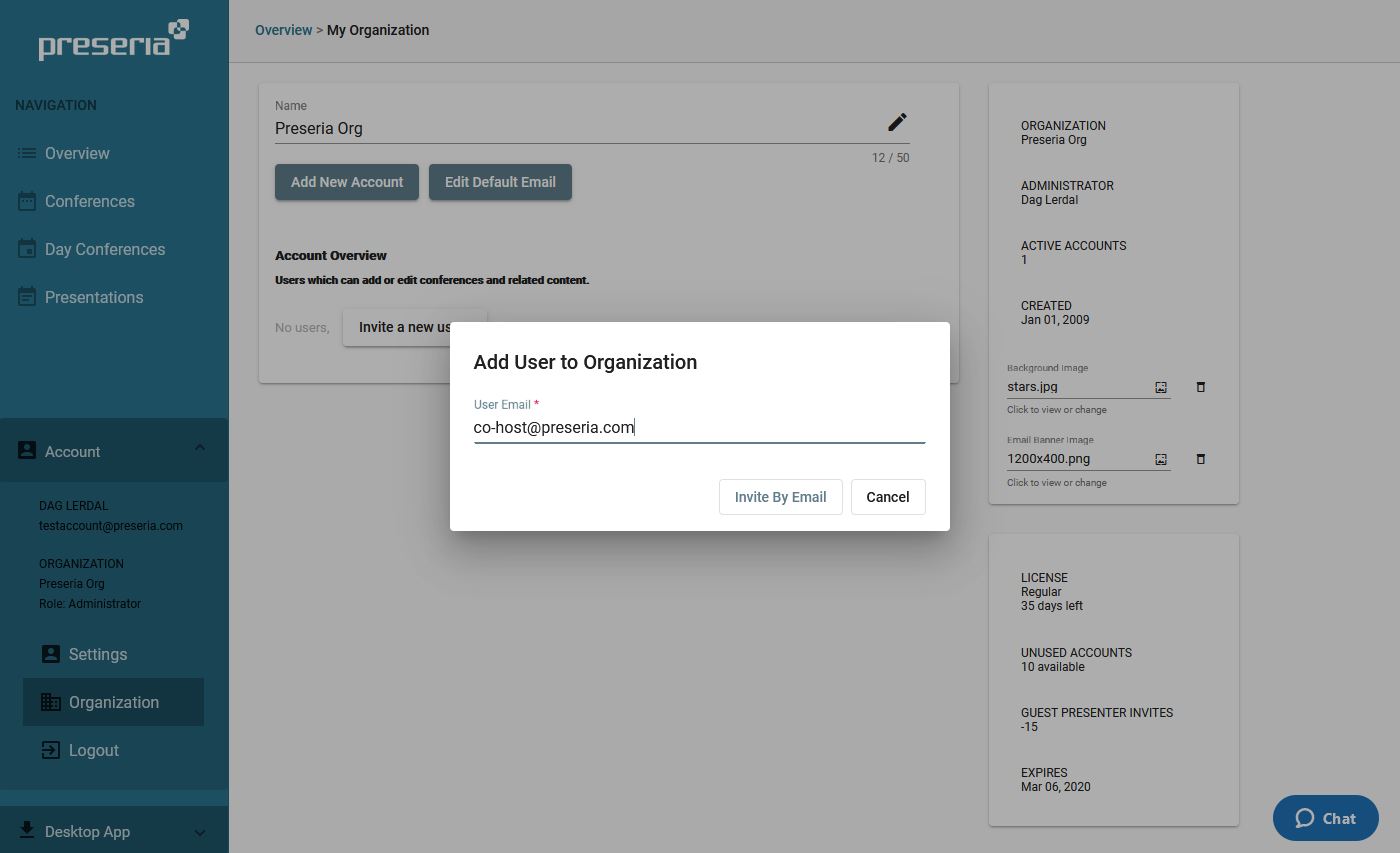Expand the Desktop App section chevron
Viewport: 1400px width, 853px height.
point(200,832)
